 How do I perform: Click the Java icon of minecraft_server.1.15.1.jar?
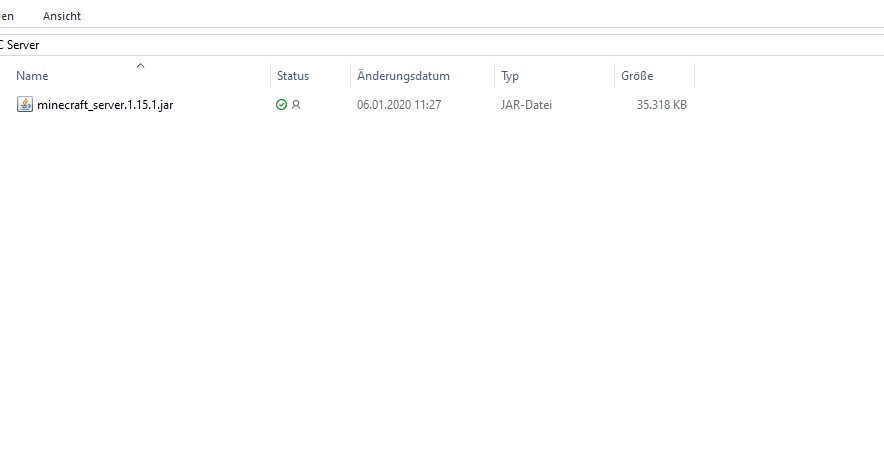tap(25, 105)
